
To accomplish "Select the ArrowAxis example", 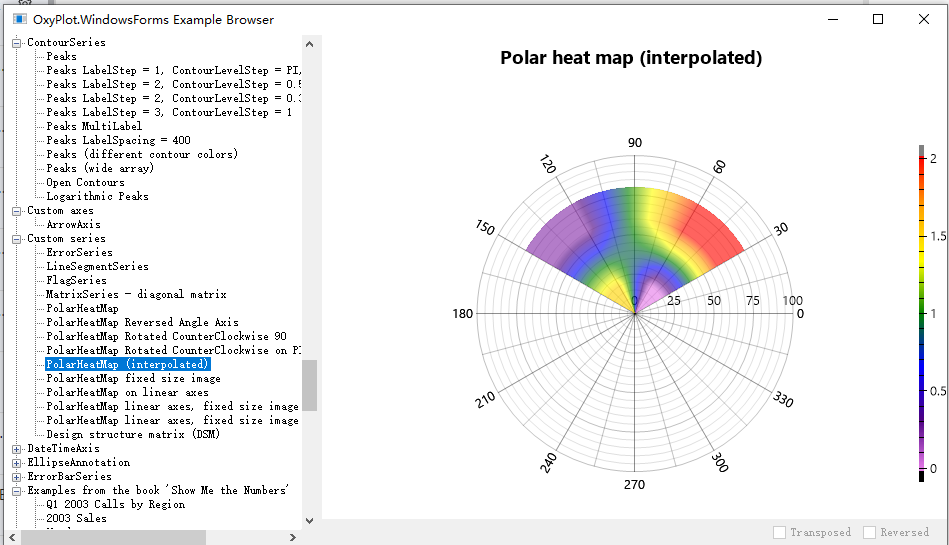I will click(x=73, y=225).
